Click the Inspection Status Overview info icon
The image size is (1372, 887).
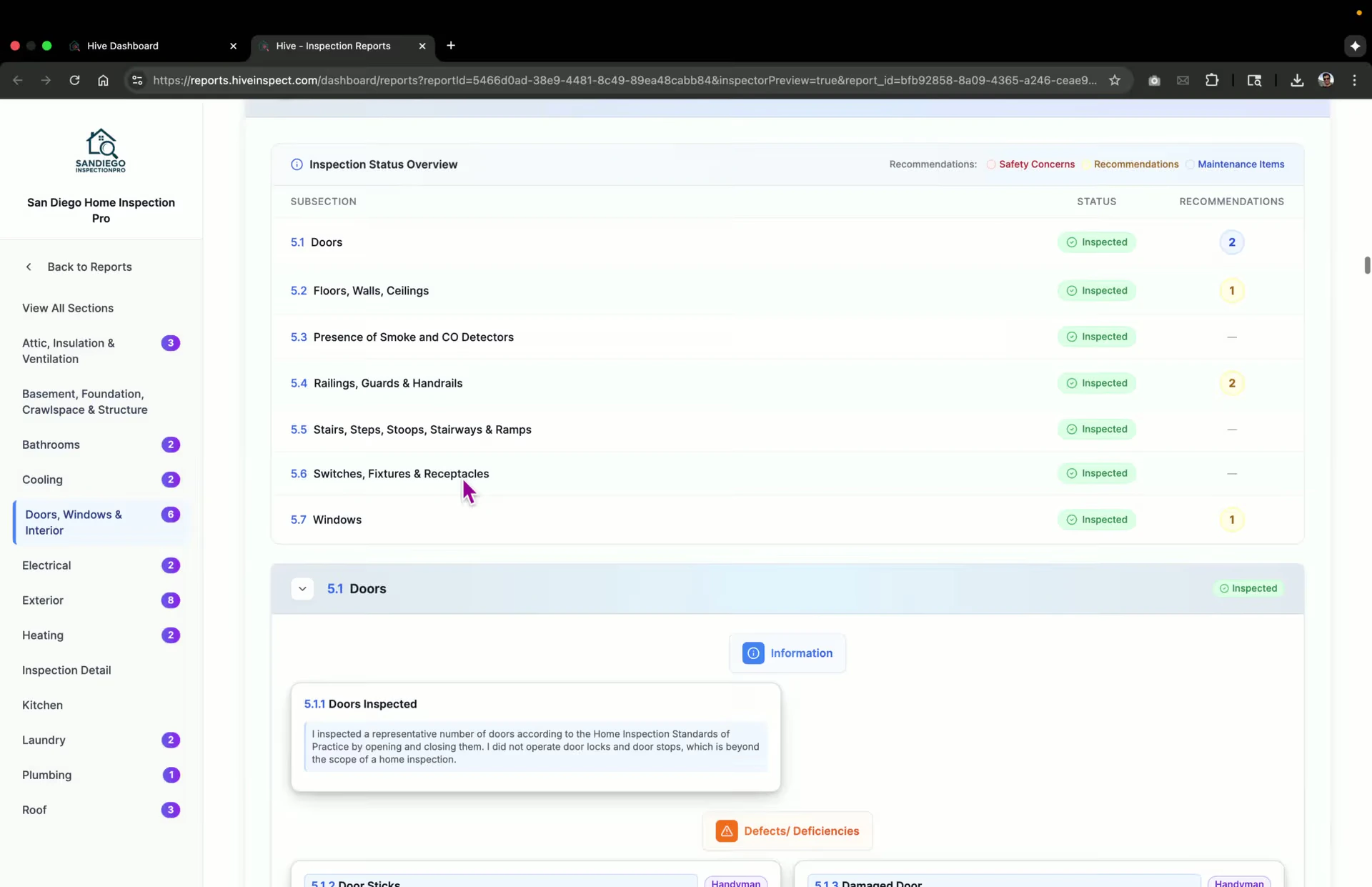coord(297,164)
